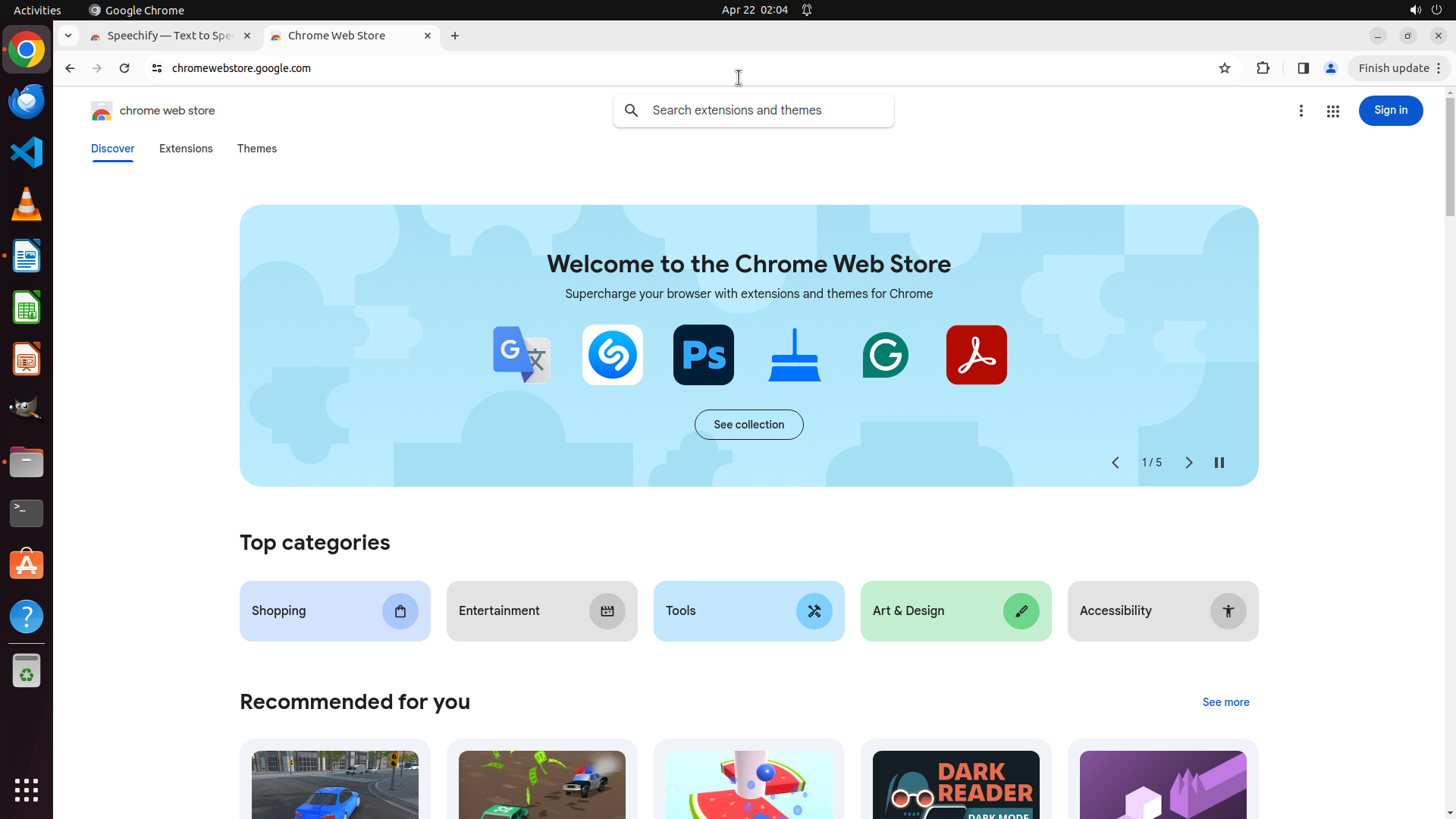Viewport: 1456px width, 819px height.
Task: Open the Extensions puzzle icon in toolbar
Action: (1263, 68)
